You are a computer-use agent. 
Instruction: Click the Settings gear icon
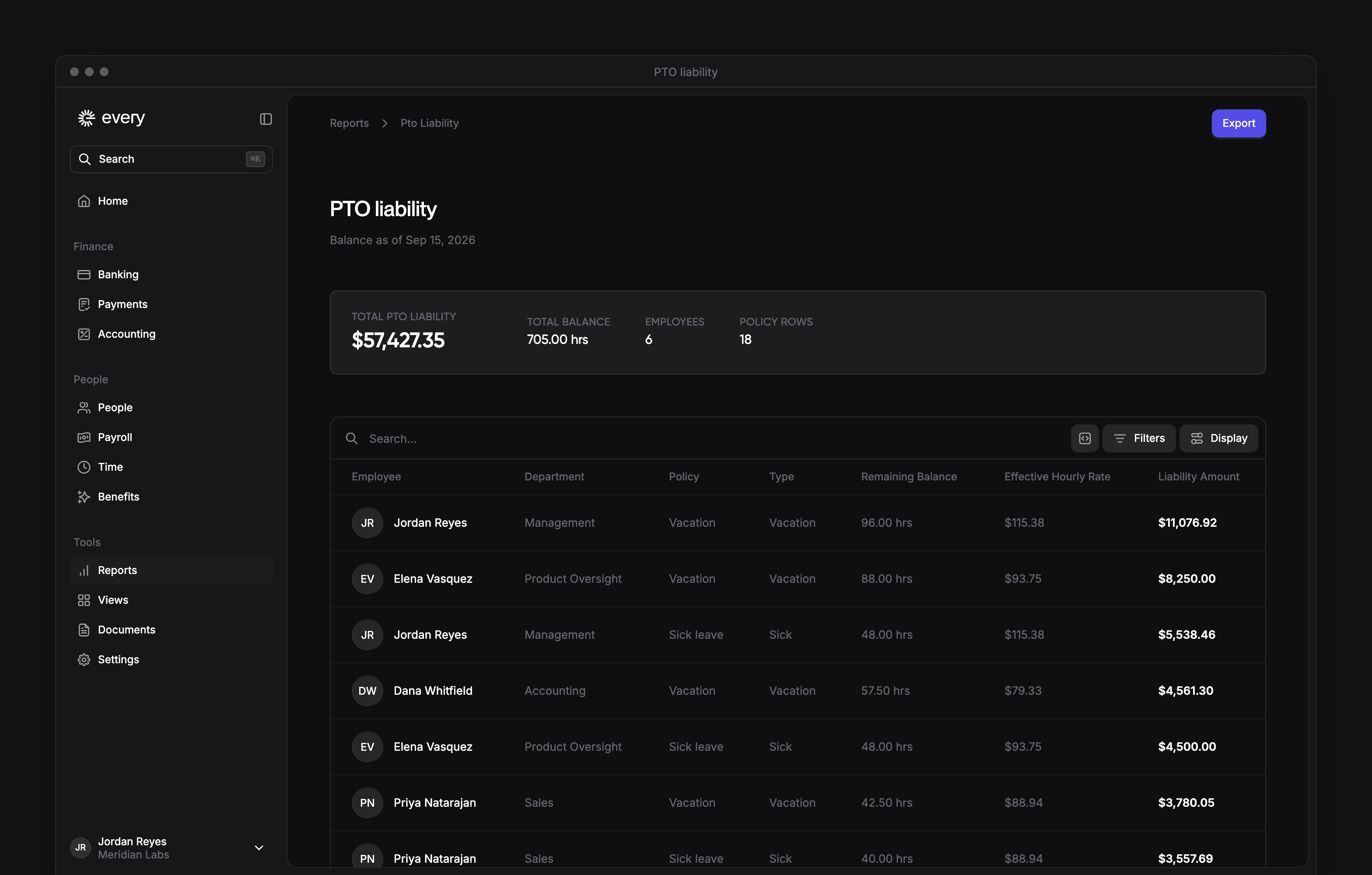point(84,660)
